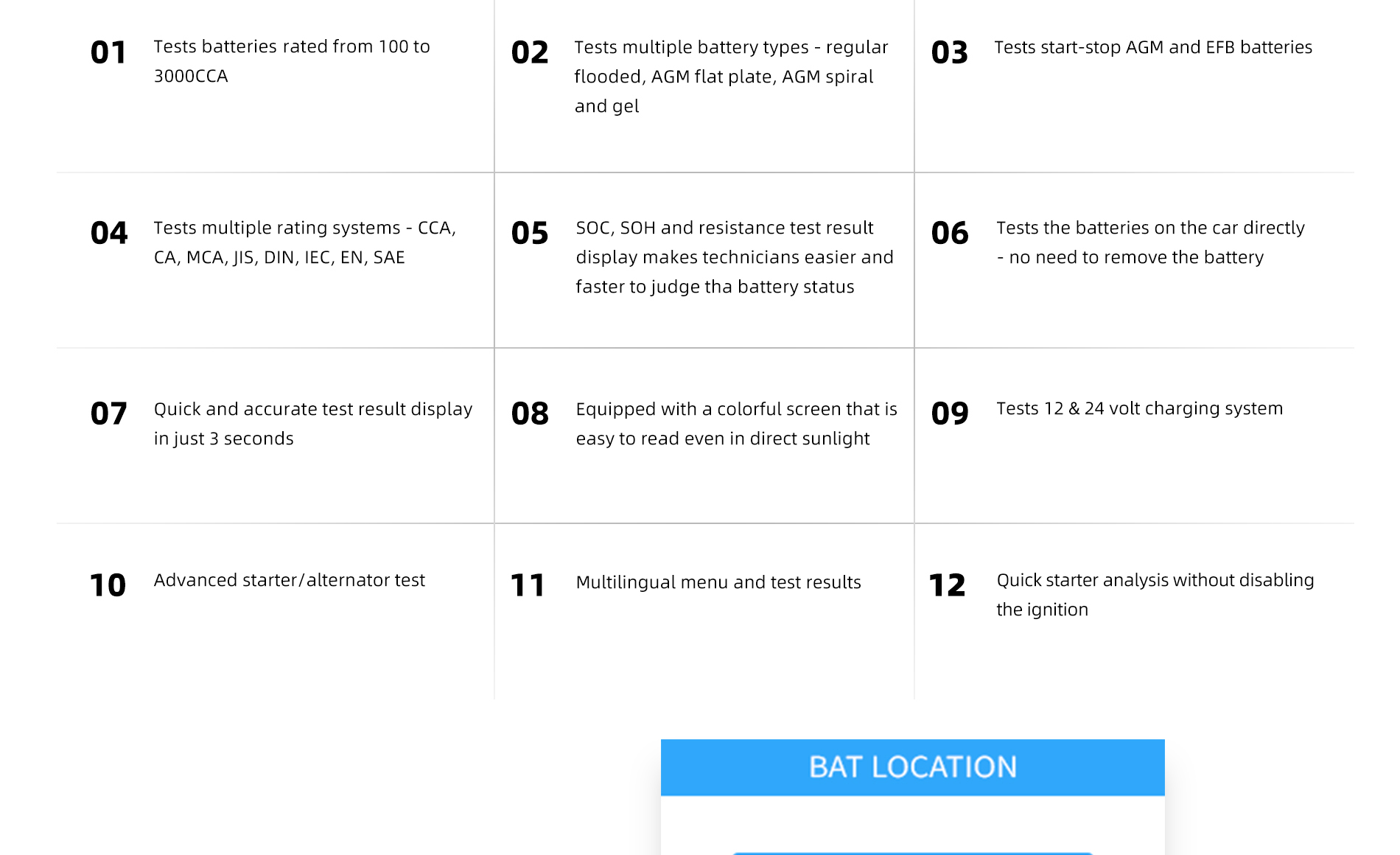Click the bold number 02
The image size is (1400, 855).
(529, 53)
